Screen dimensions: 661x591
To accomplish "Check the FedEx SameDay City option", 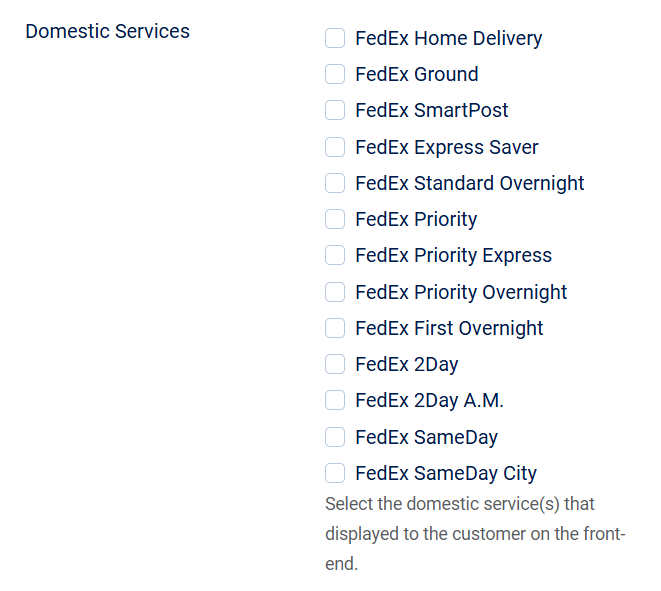I will (335, 474).
